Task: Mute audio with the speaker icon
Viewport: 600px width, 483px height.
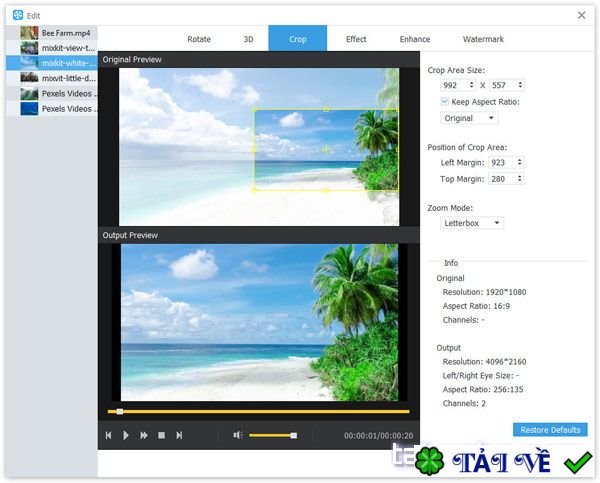Action: 238,435
